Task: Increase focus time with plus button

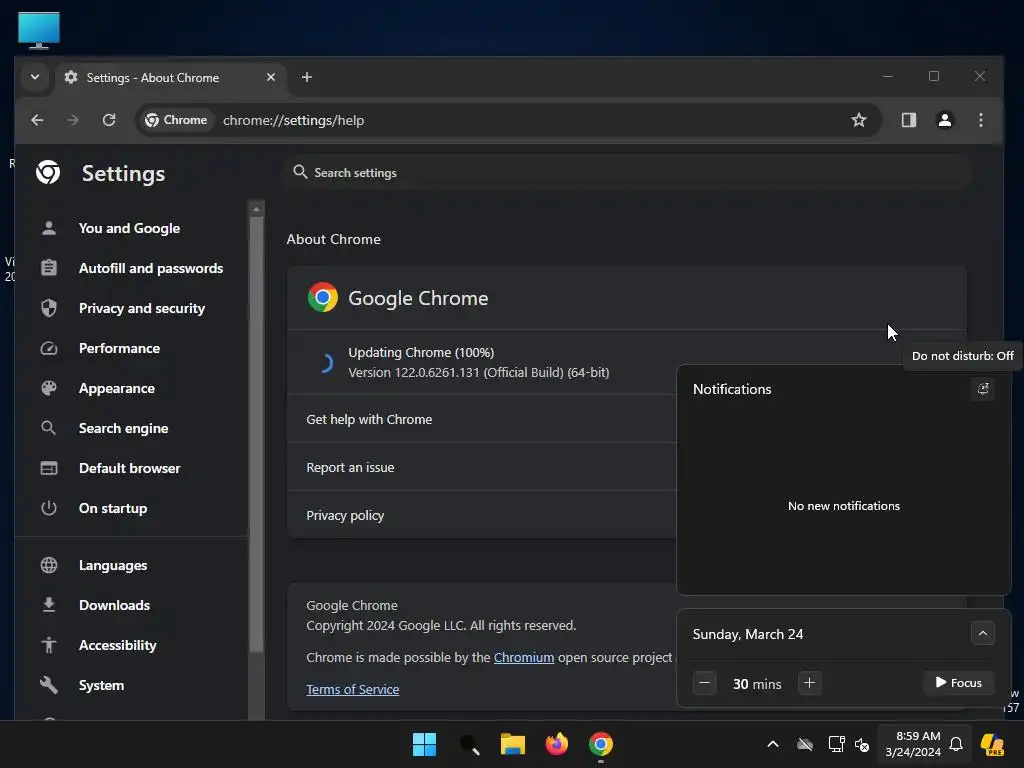Action: [x=809, y=683]
